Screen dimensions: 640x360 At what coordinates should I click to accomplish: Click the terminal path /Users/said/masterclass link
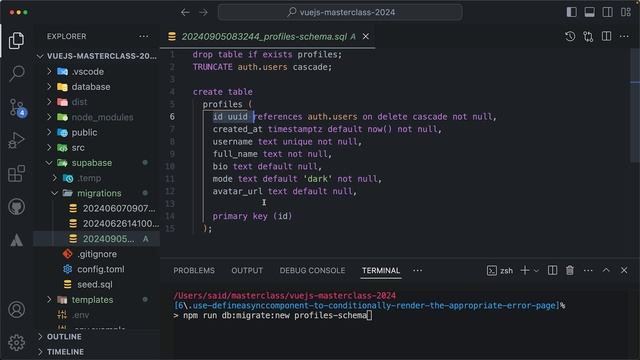point(284,296)
